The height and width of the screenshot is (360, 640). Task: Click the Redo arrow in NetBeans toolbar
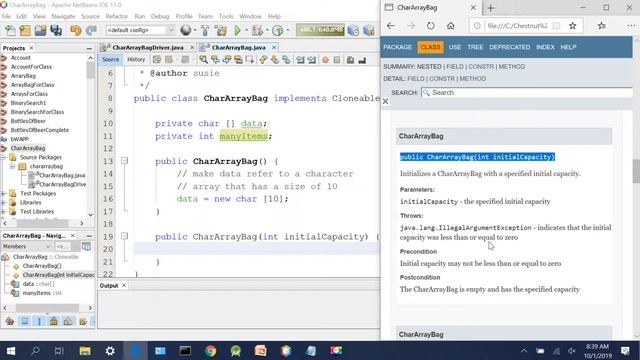(91, 30)
